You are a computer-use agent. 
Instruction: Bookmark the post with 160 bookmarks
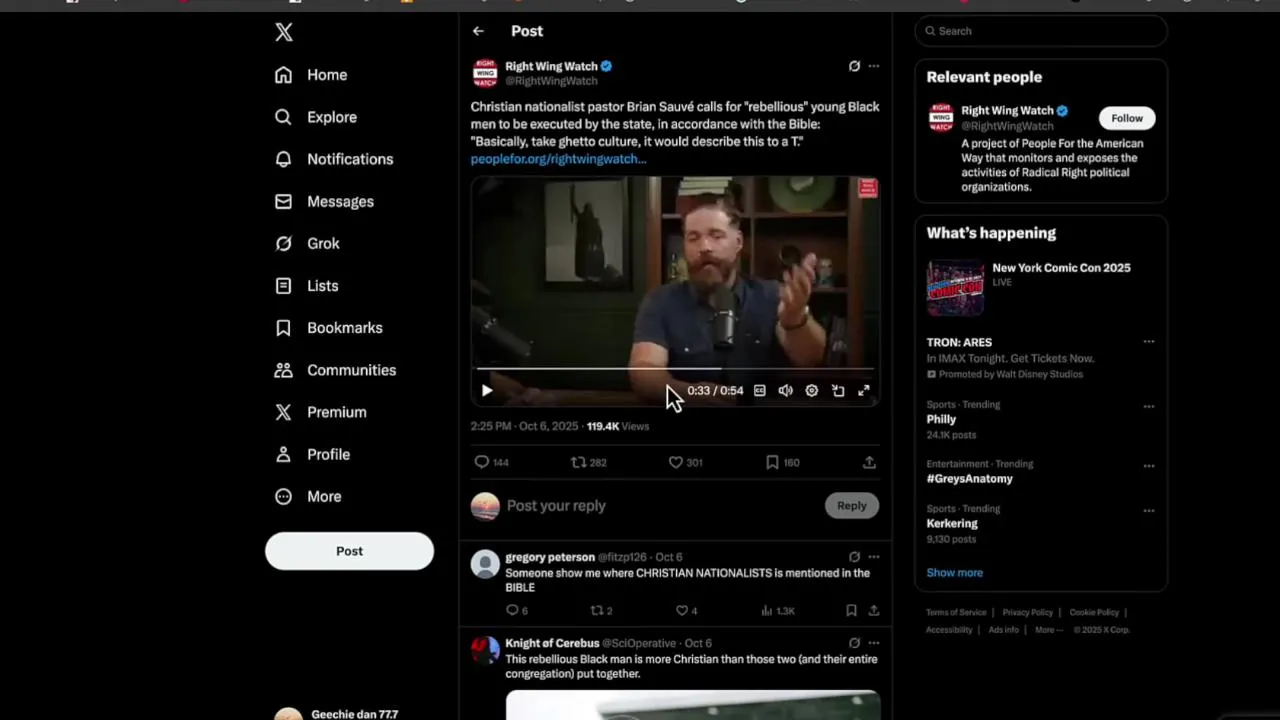772,462
